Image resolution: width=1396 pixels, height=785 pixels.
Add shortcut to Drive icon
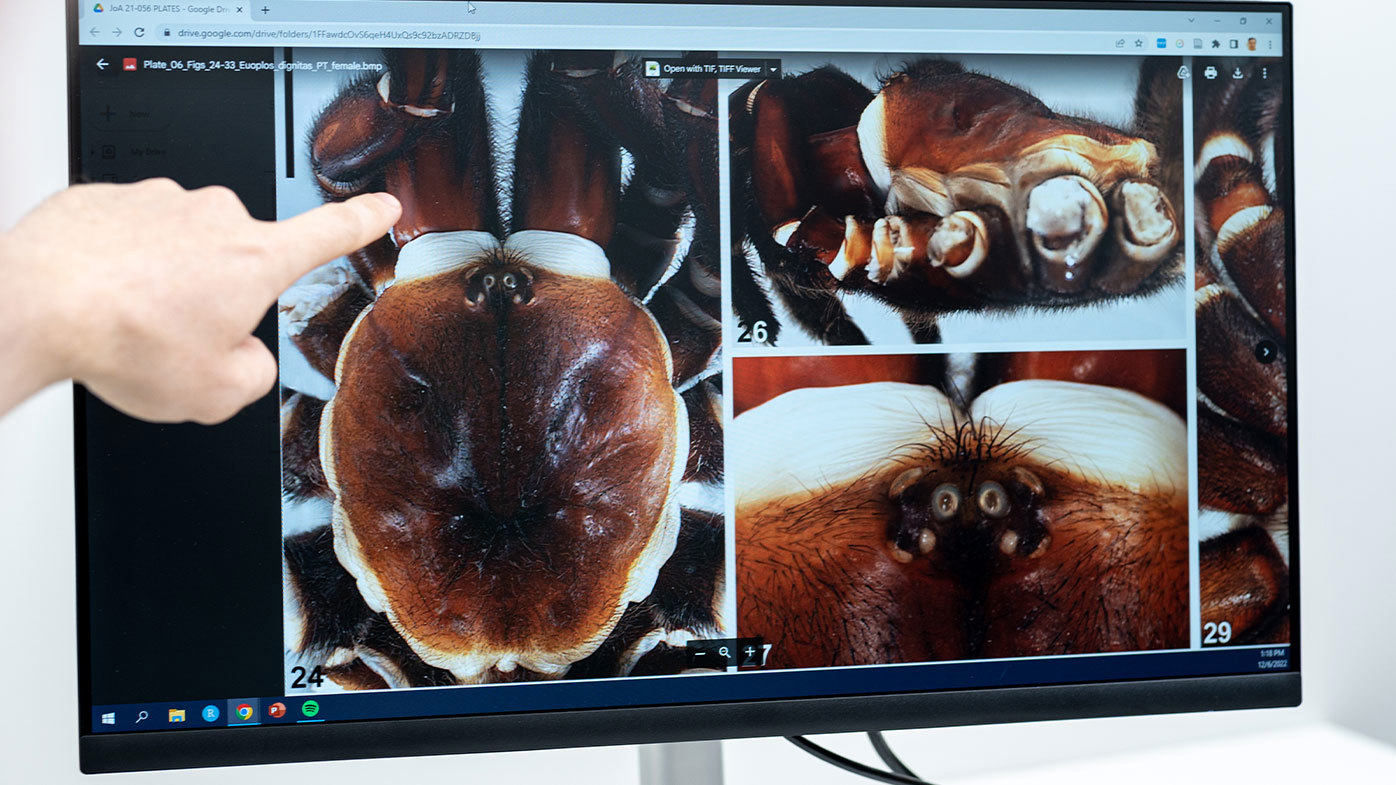[x=1183, y=73]
